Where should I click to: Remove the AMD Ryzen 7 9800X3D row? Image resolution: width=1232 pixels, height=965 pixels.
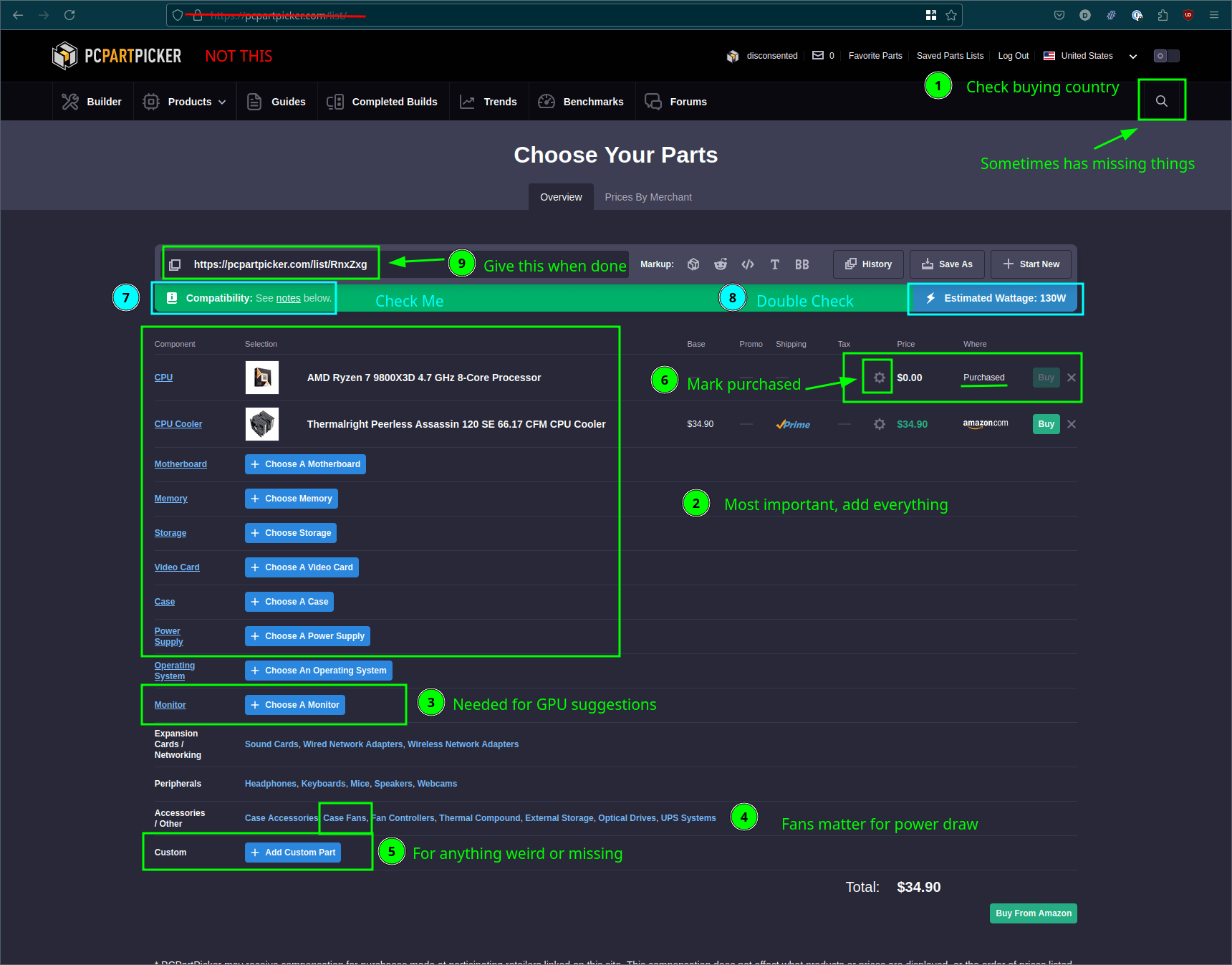pyautogui.click(x=1072, y=378)
